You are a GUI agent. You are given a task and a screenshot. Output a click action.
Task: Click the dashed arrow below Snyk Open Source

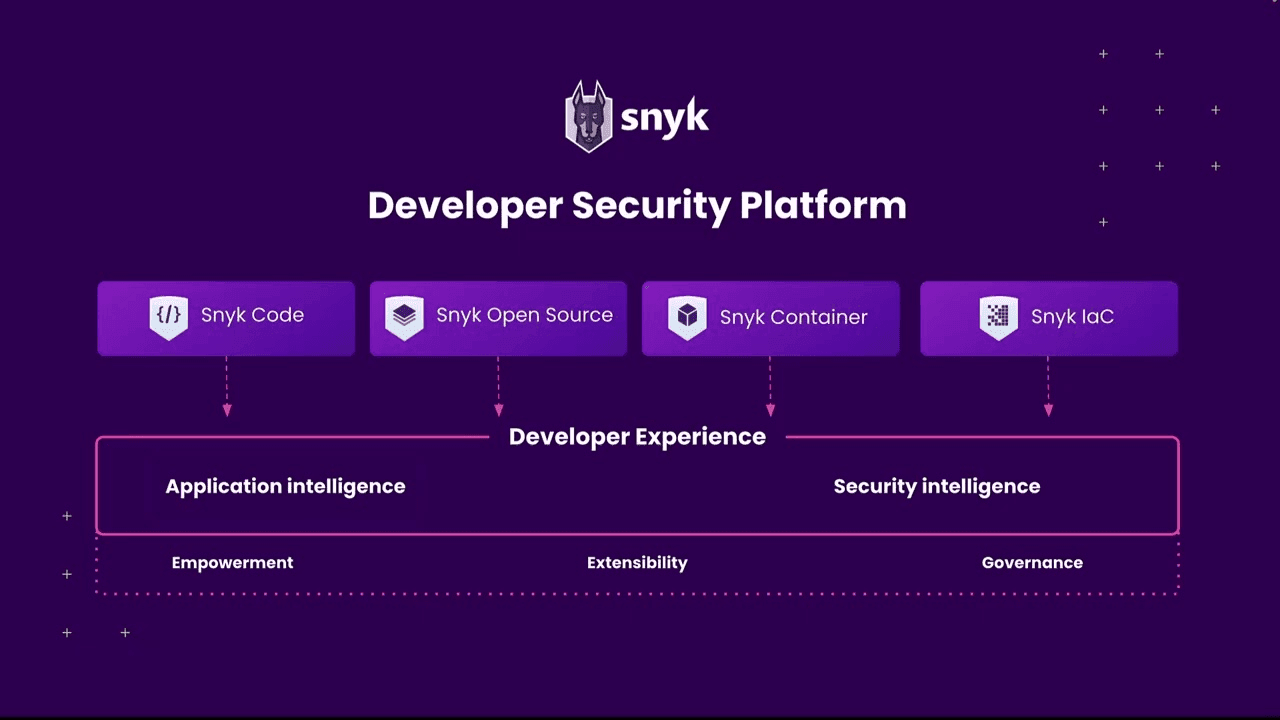[x=498, y=386]
